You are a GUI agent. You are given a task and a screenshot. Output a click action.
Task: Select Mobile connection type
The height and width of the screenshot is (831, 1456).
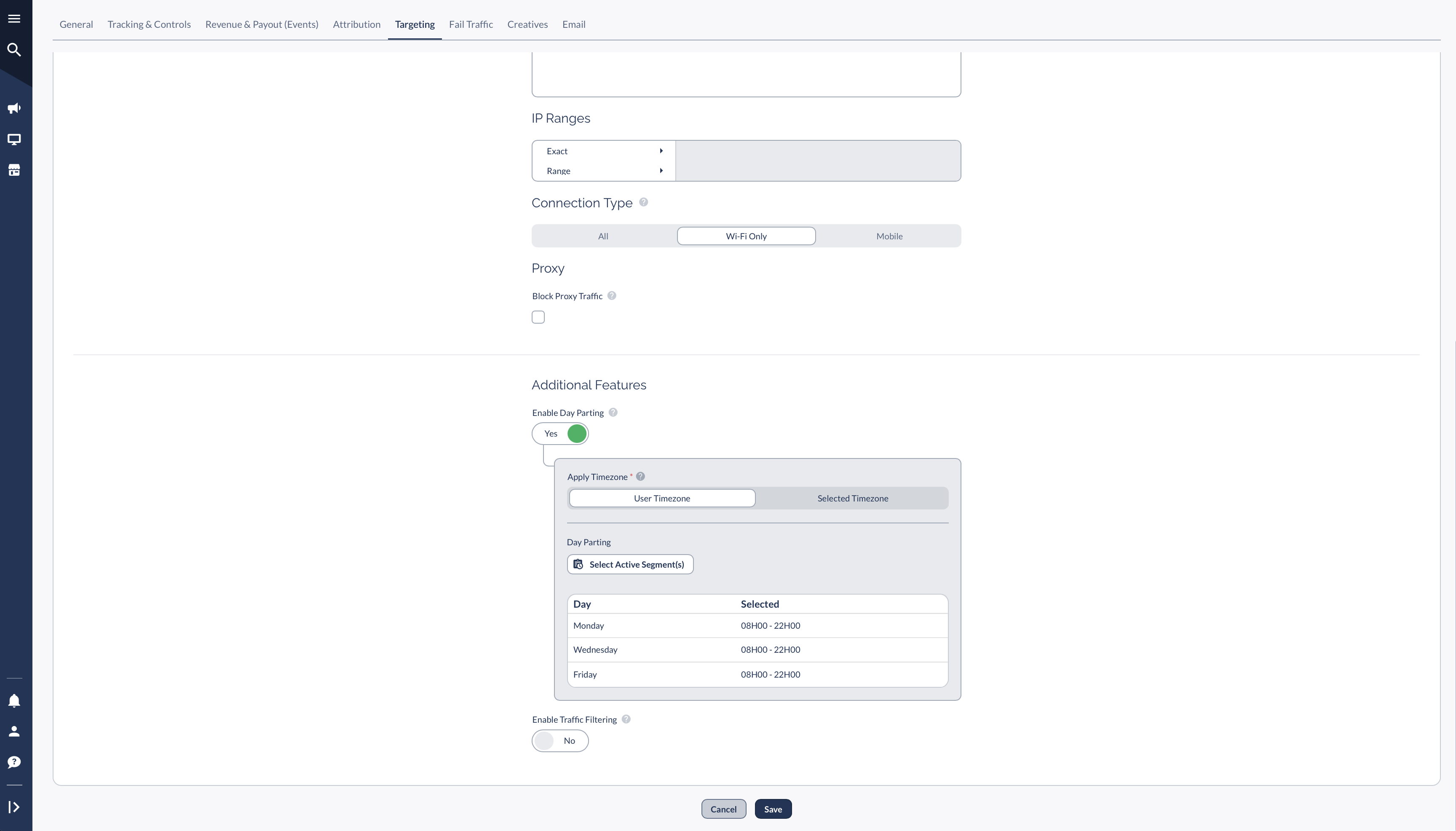pos(889,236)
